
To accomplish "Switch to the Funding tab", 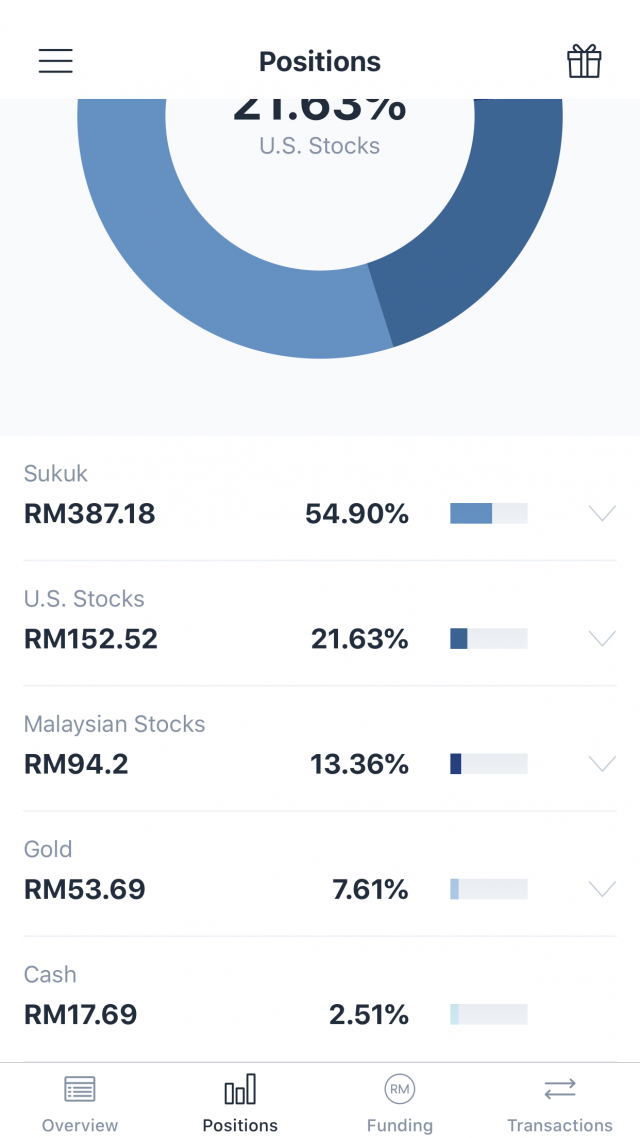I will [x=400, y=1100].
